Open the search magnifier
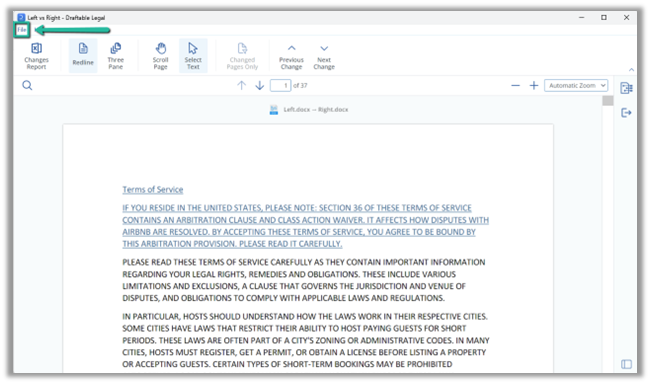This screenshot has width=650, height=384. (x=27, y=85)
